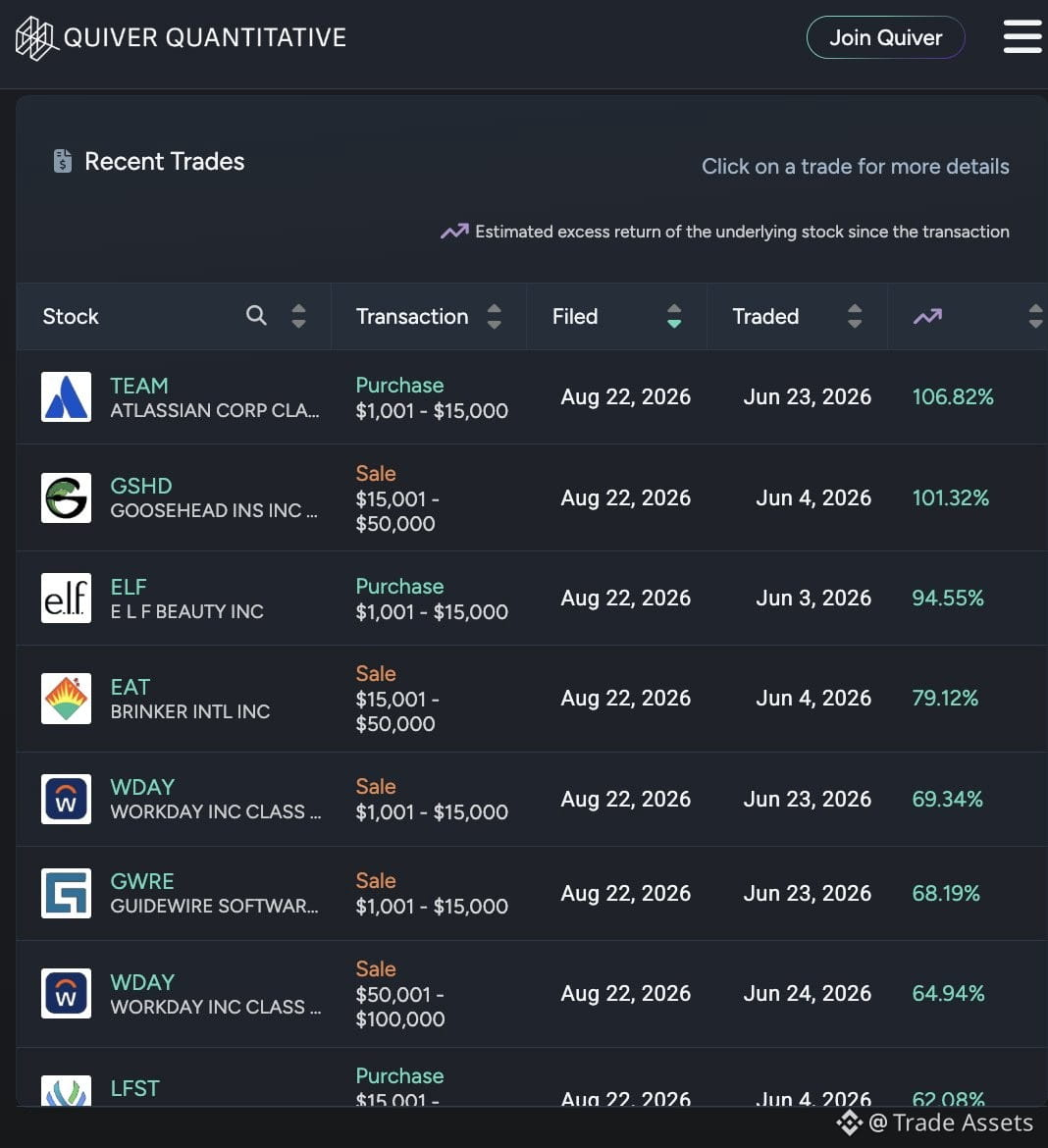Click Jun 24, 2026 traded date
1048x1148 pixels.
point(807,994)
